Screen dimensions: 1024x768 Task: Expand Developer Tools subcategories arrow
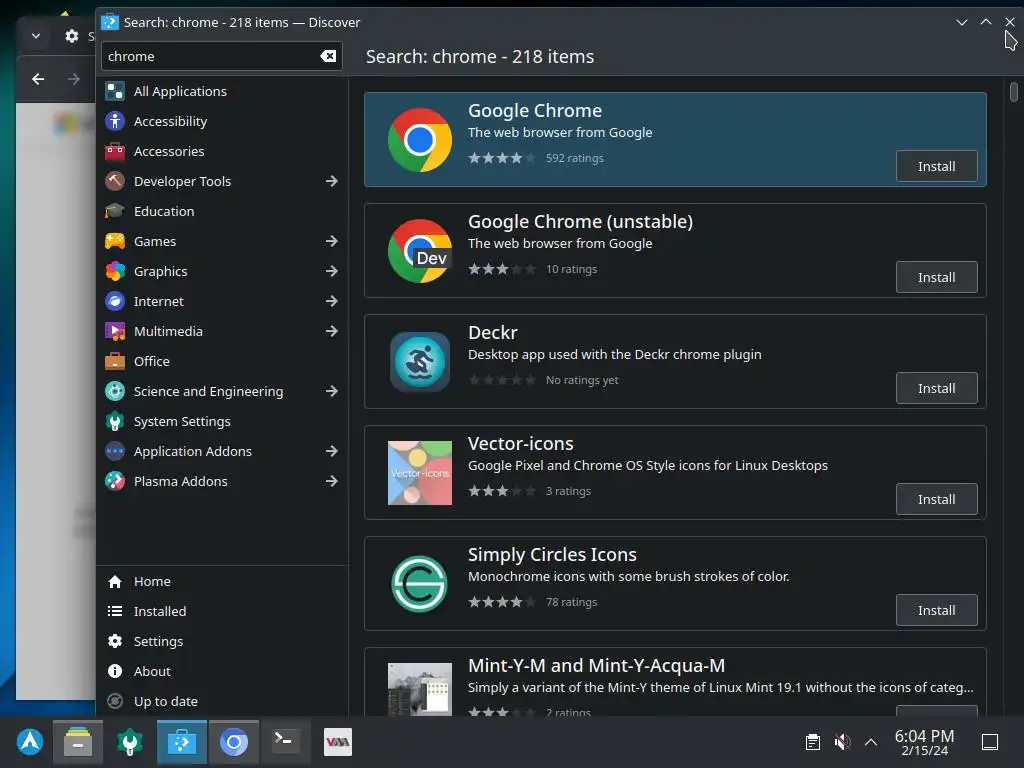[x=332, y=182]
